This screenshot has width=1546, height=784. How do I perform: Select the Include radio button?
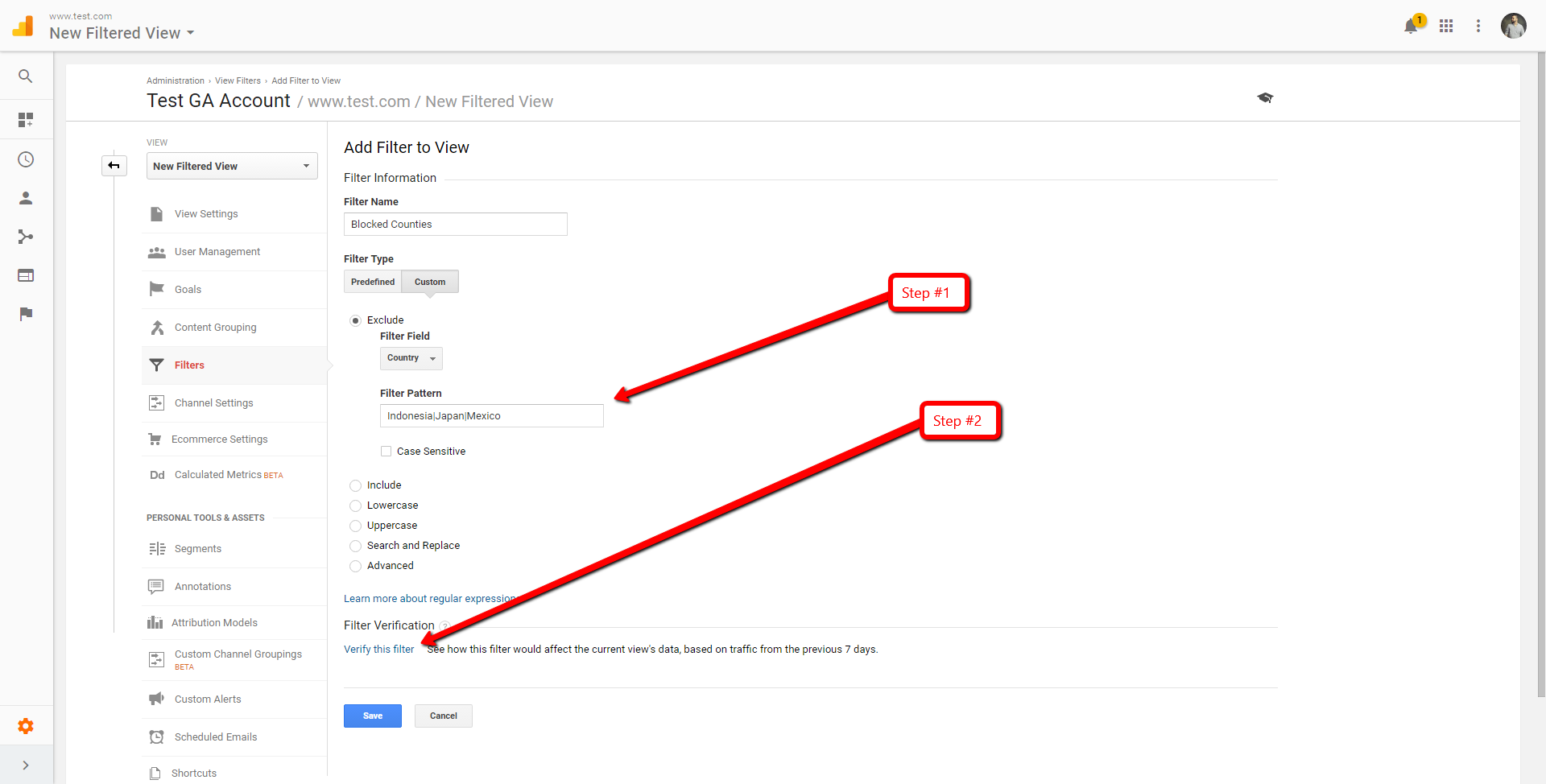(355, 485)
